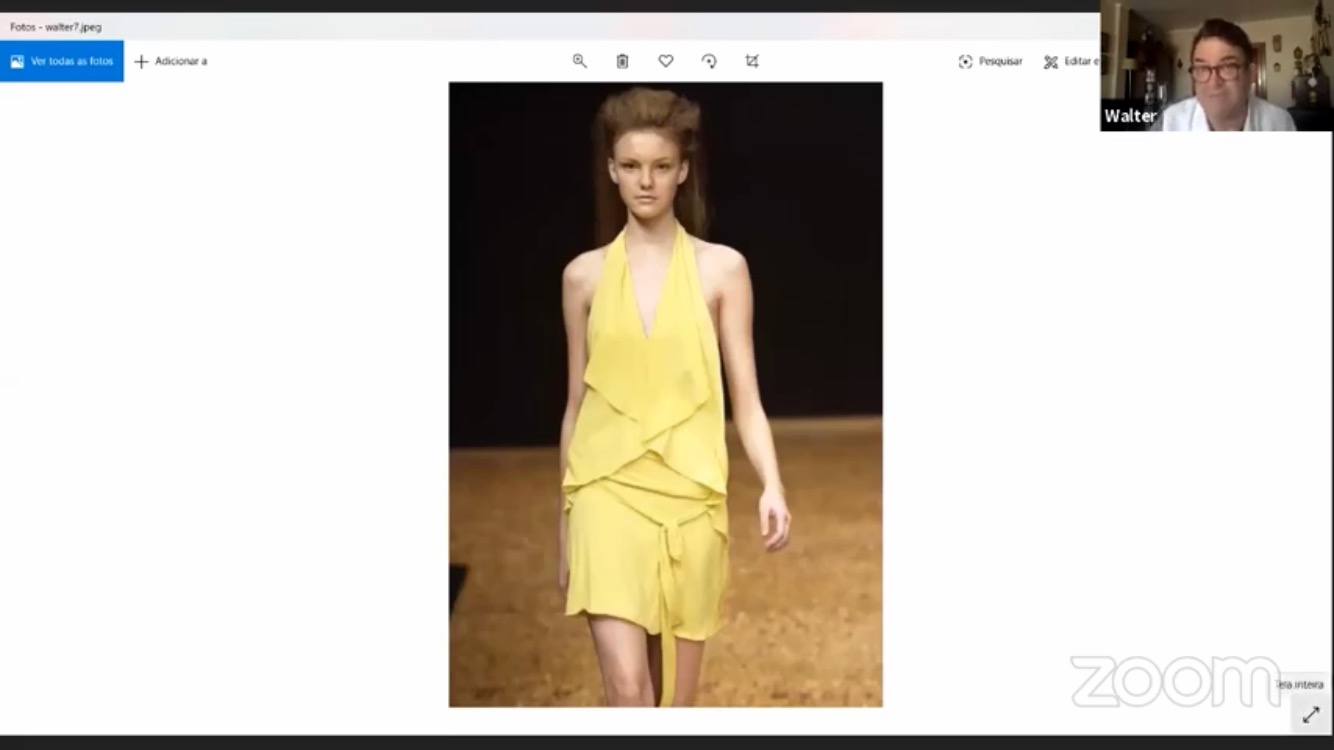Click the Zoom watermark logo
1334x750 pixels.
point(1174,681)
